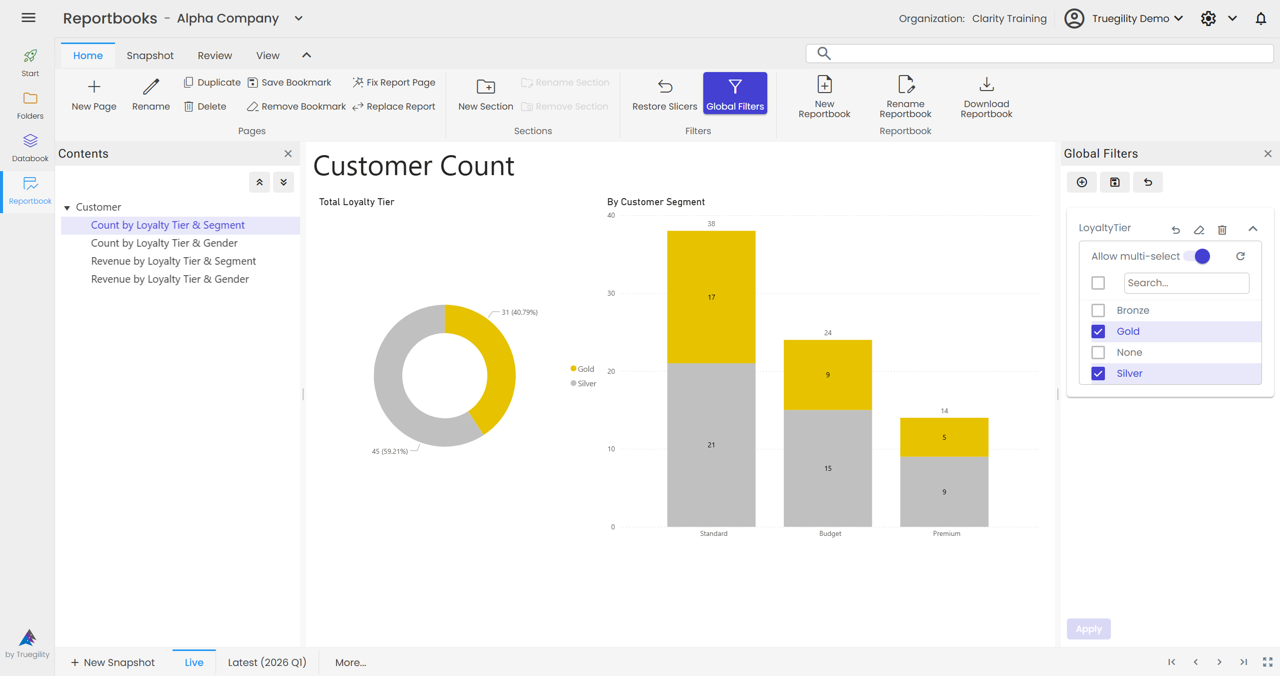
Task: Open the Databook section in the sidebar
Action: pyautogui.click(x=29, y=146)
